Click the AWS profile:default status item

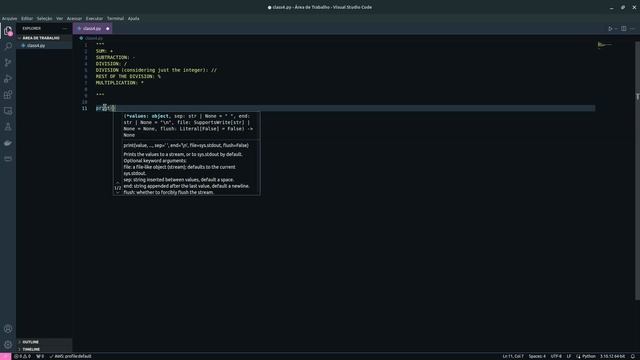(x=70, y=356)
